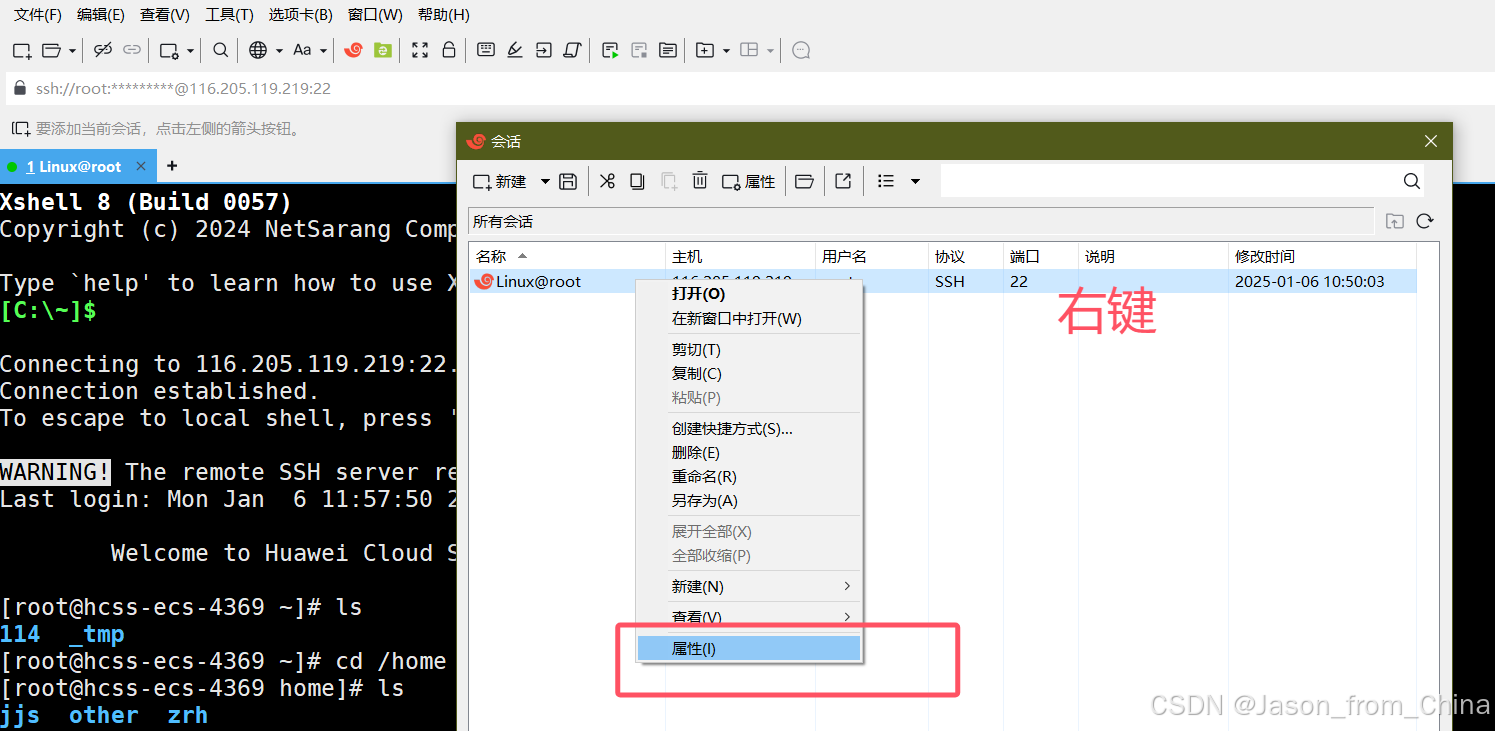Click the 新建 button in Sessions dialog
The image size is (1495, 731).
[x=501, y=181]
